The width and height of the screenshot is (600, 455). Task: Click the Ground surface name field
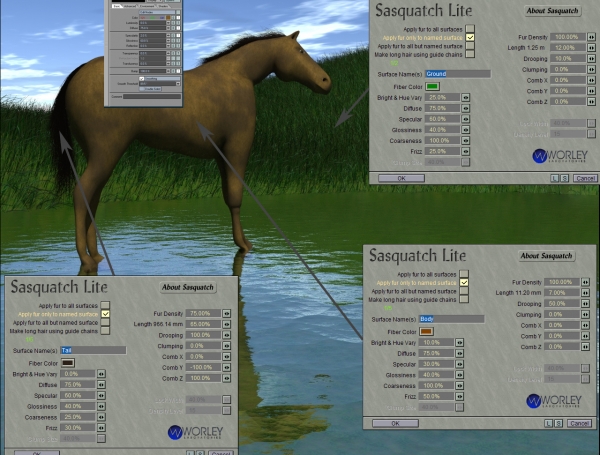[458, 74]
